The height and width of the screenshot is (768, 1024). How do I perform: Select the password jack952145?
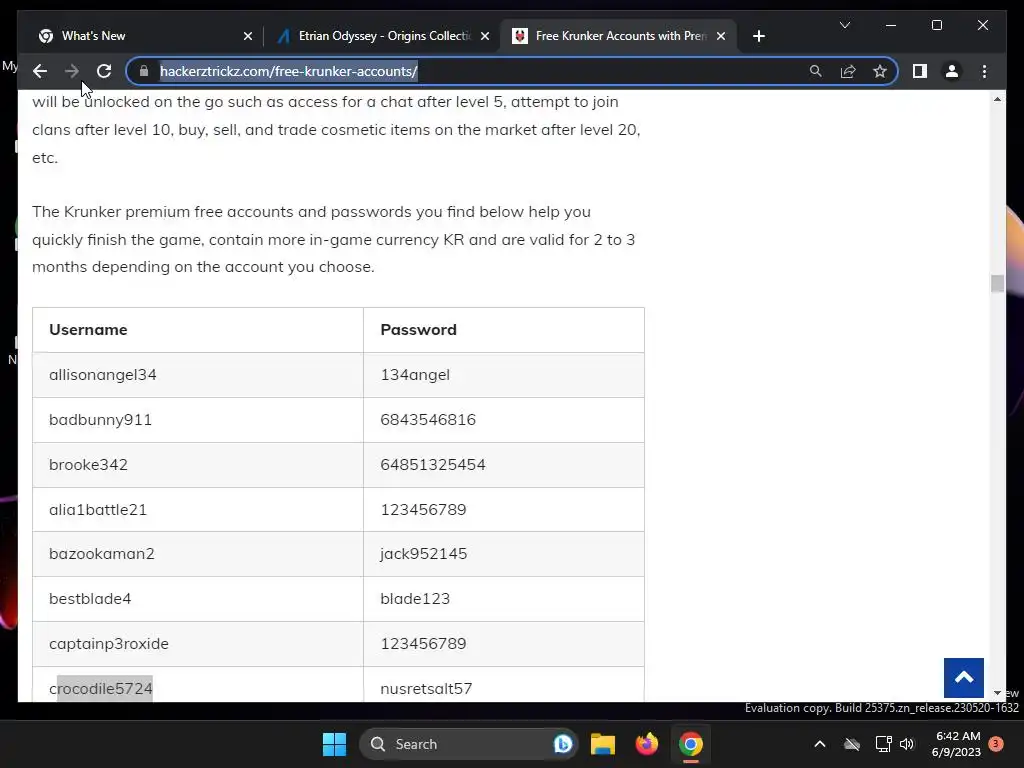423,554
